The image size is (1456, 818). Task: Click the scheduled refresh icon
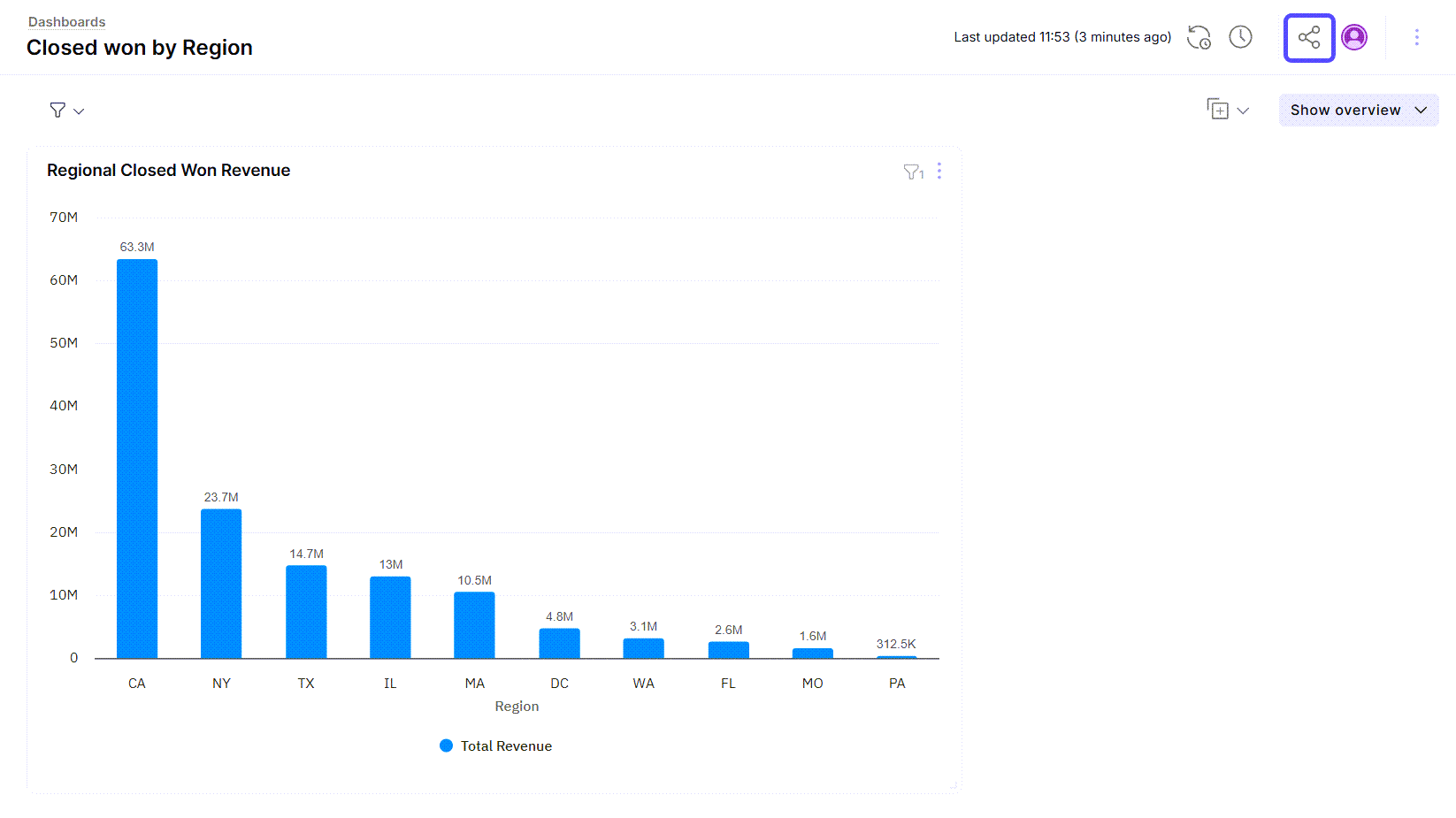(1199, 37)
